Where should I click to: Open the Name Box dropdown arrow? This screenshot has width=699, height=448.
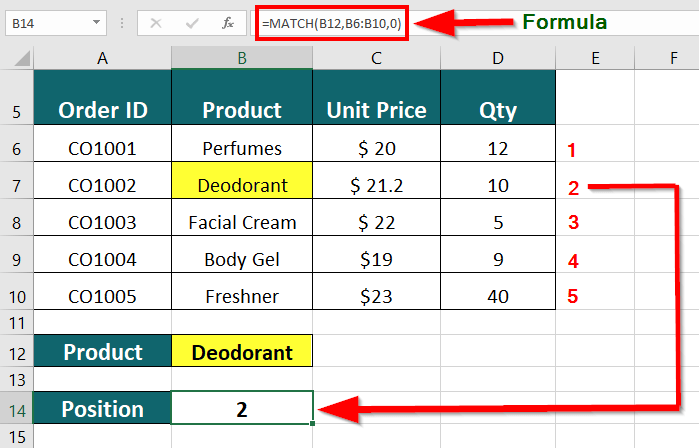pyautogui.click(x=96, y=22)
